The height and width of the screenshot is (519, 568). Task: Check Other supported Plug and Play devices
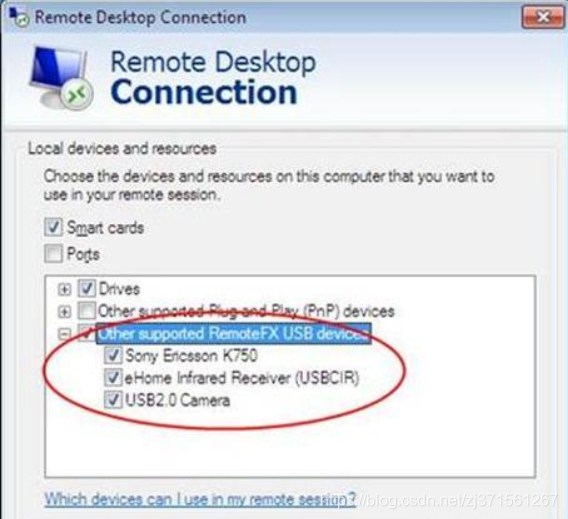[x=87, y=310]
